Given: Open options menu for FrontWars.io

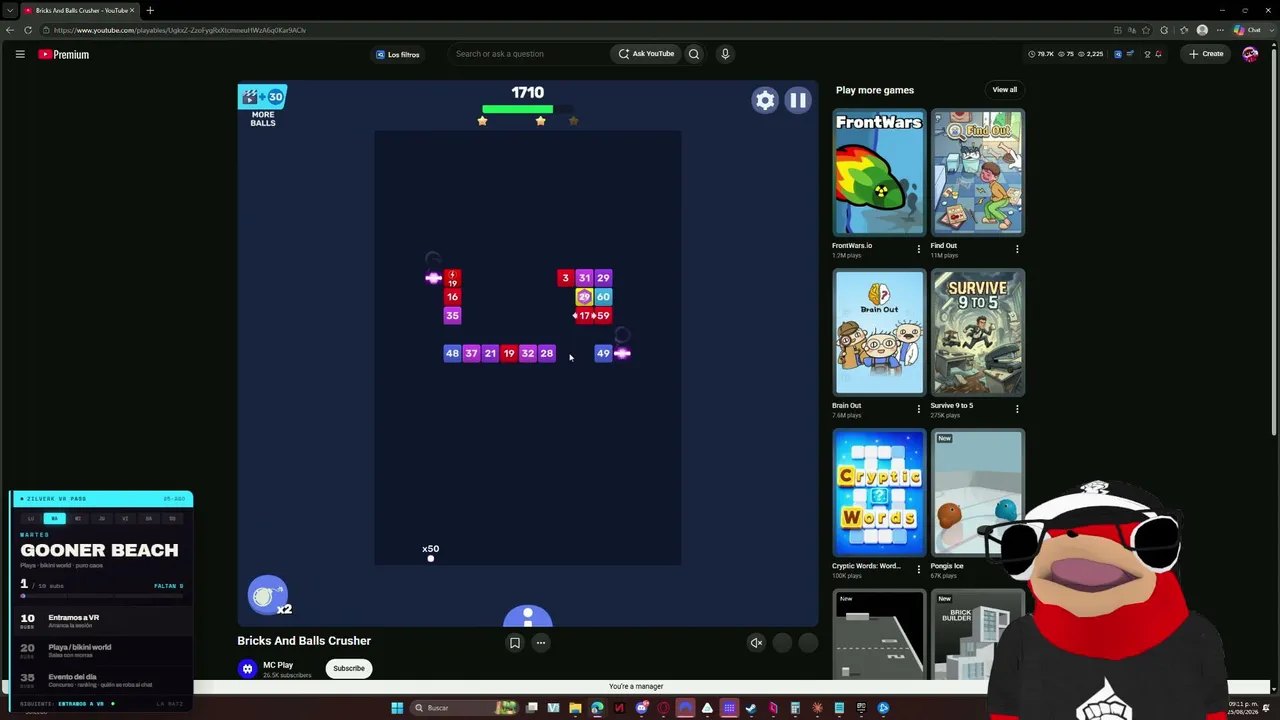Looking at the screenshot, I should pos(919,249).
